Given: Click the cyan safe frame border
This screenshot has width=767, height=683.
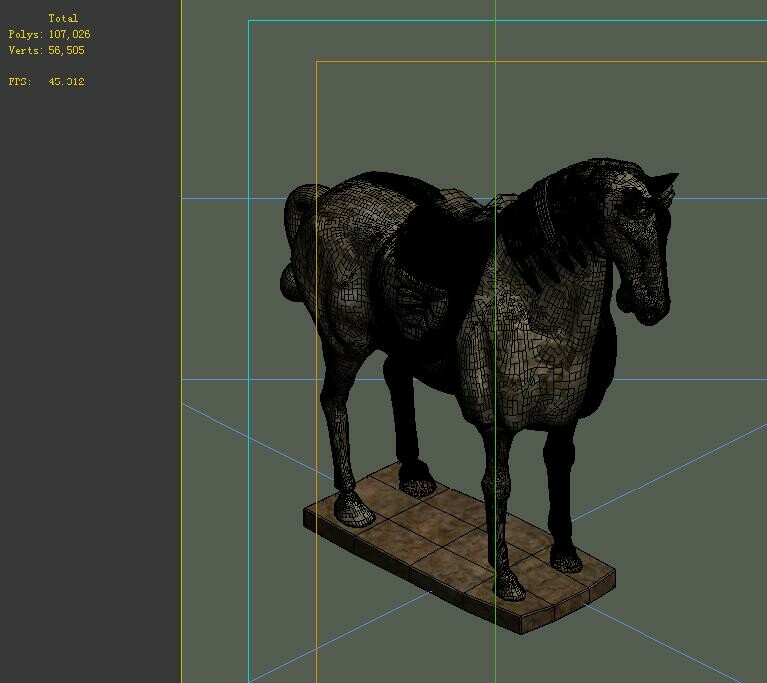Looking at the screenshot, I should coord(248,342).
